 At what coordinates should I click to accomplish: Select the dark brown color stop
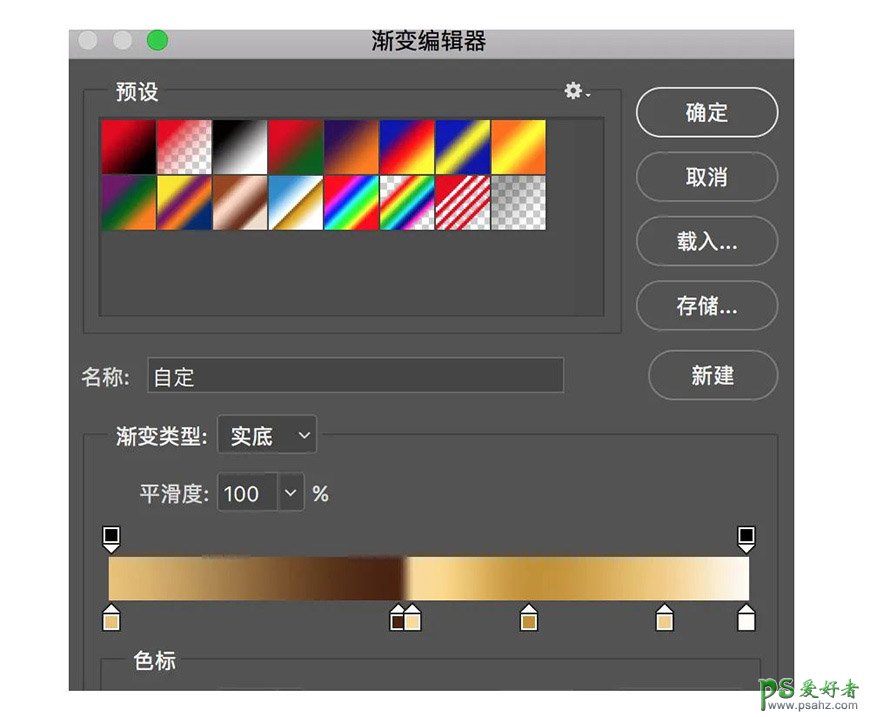tap(396, 618)
